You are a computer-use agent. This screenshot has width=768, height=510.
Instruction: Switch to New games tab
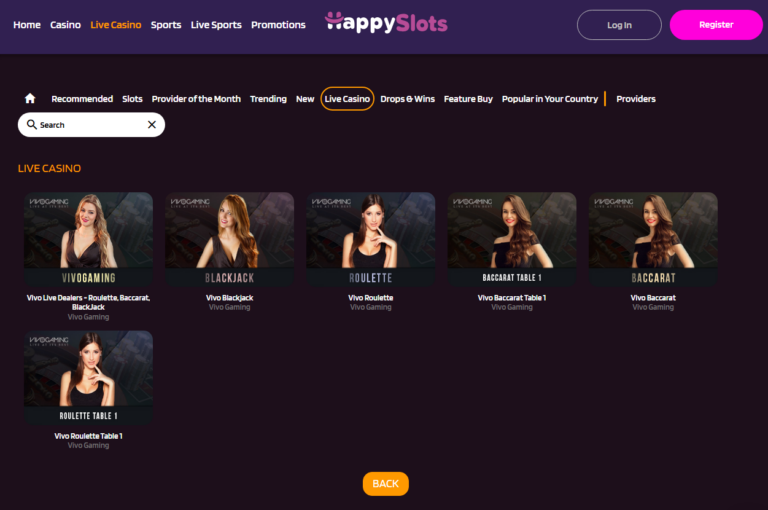point(305,99)
